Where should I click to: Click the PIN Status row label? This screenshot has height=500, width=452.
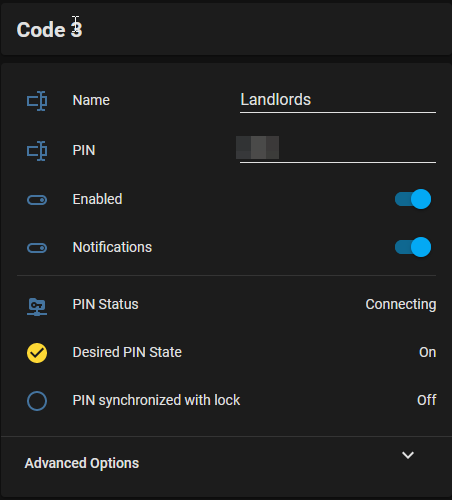pyautogui.click(x=105, y=304)
